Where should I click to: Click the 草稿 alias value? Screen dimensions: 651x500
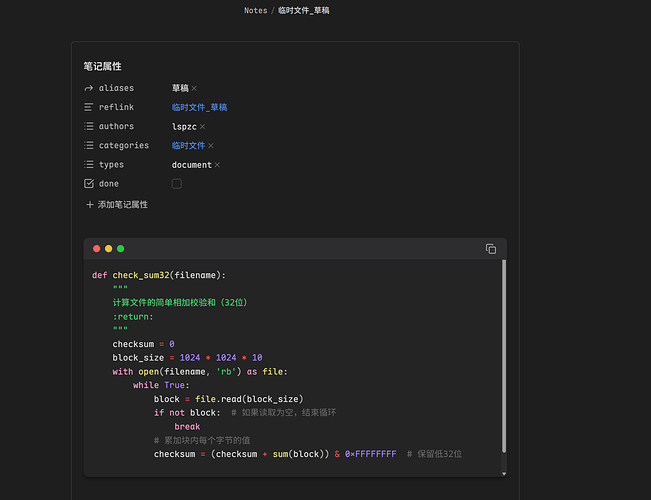tap(180, 88)
